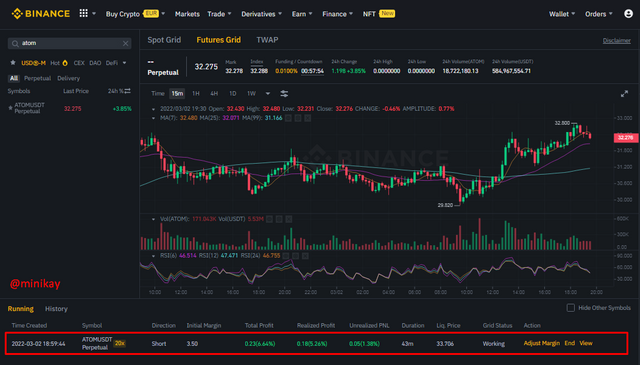Image resolution: width=640 pixels, height=365 pixels.
Task: Click the Binance logo
Action: (x=41, y=13)
